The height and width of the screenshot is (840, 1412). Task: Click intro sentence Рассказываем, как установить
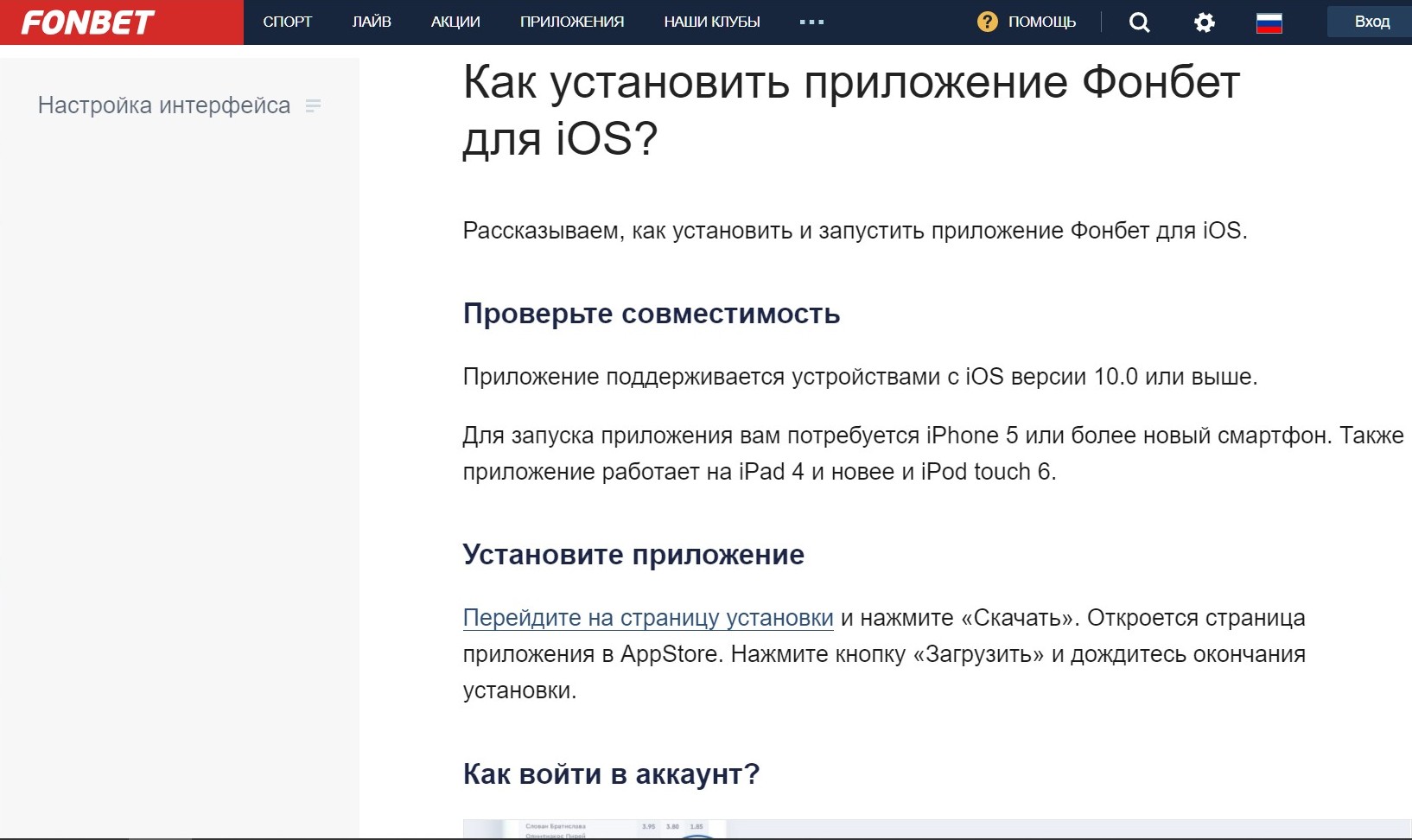[855, 231]
